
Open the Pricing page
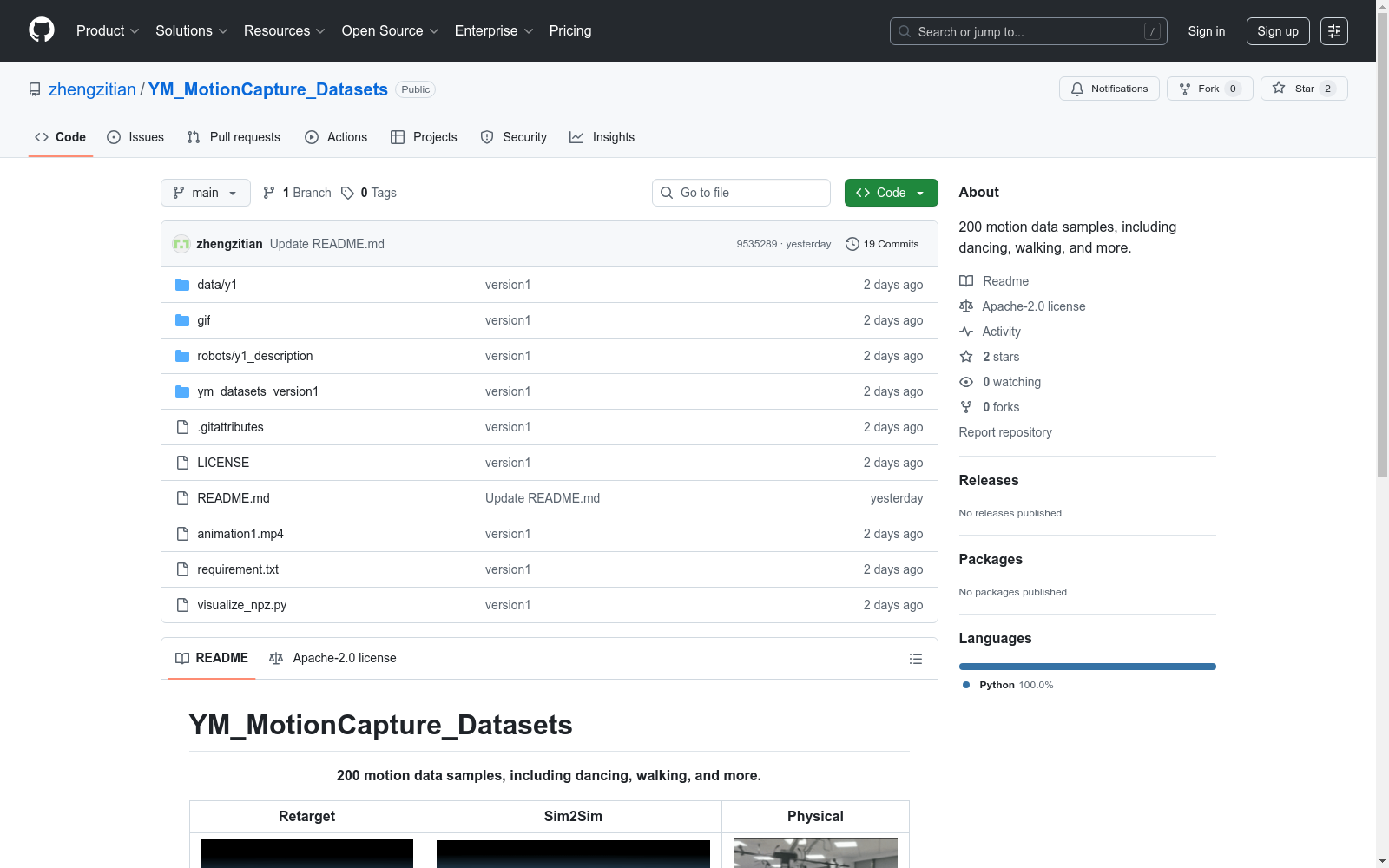click(570, 31)
